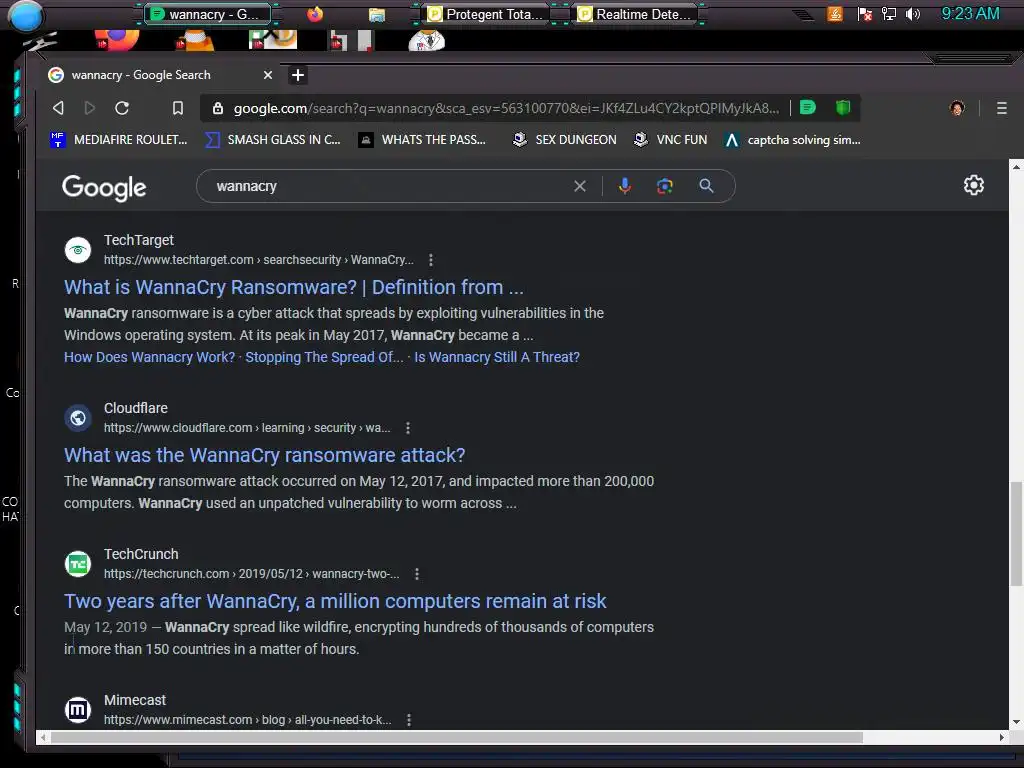Start voice search with the microphone icon

click(624, 186)
